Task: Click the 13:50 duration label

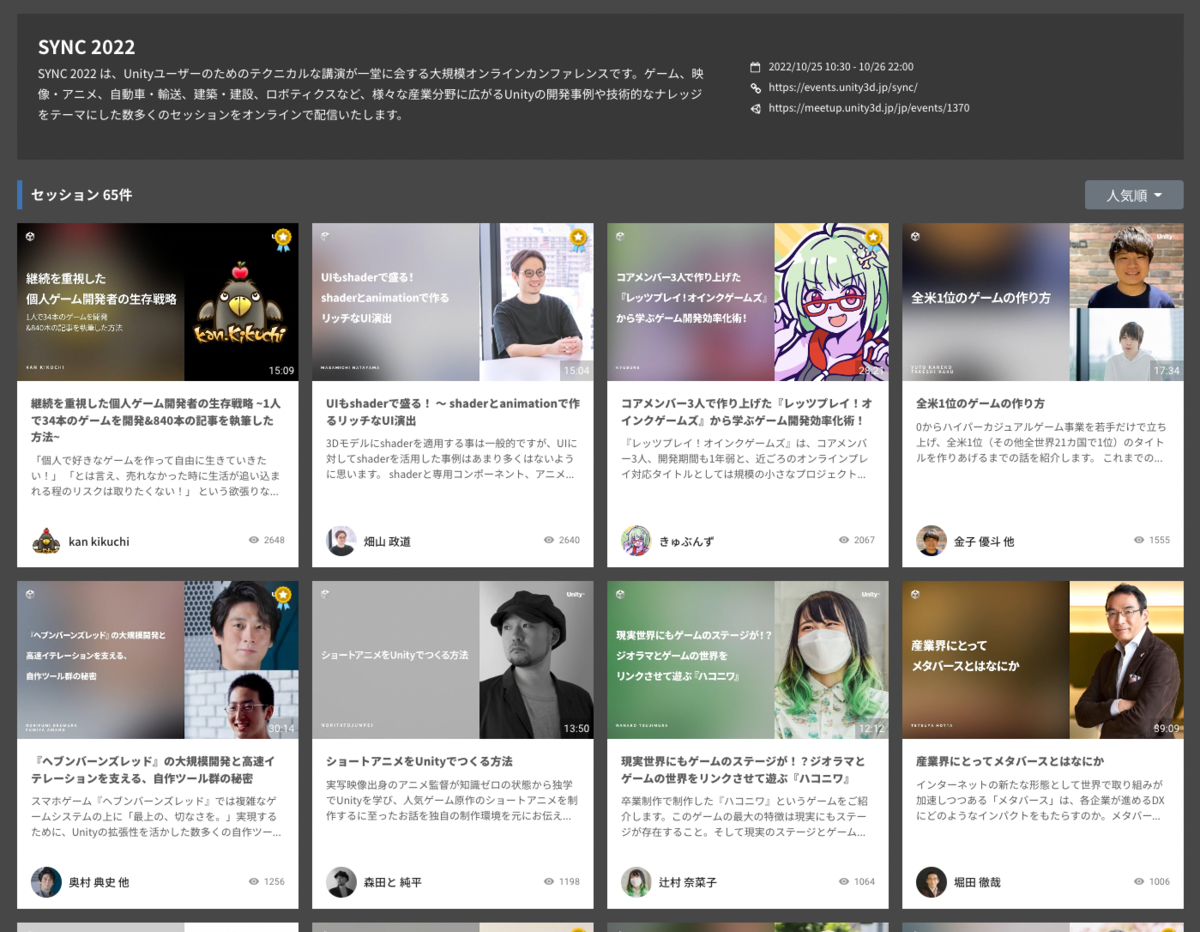Action: 576,728
